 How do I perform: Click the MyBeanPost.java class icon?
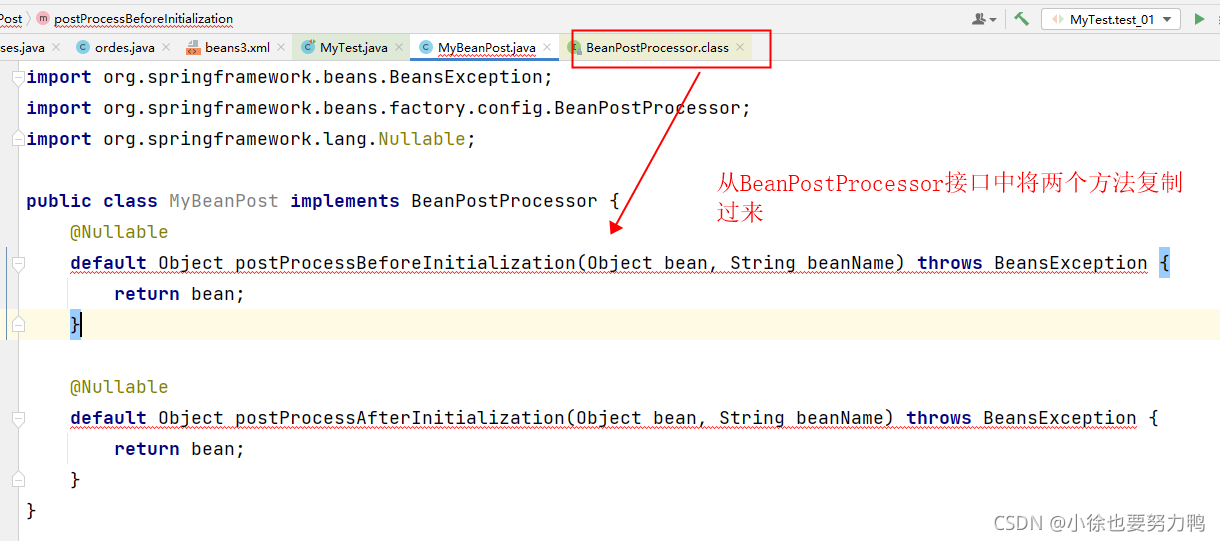click(426, 47)
